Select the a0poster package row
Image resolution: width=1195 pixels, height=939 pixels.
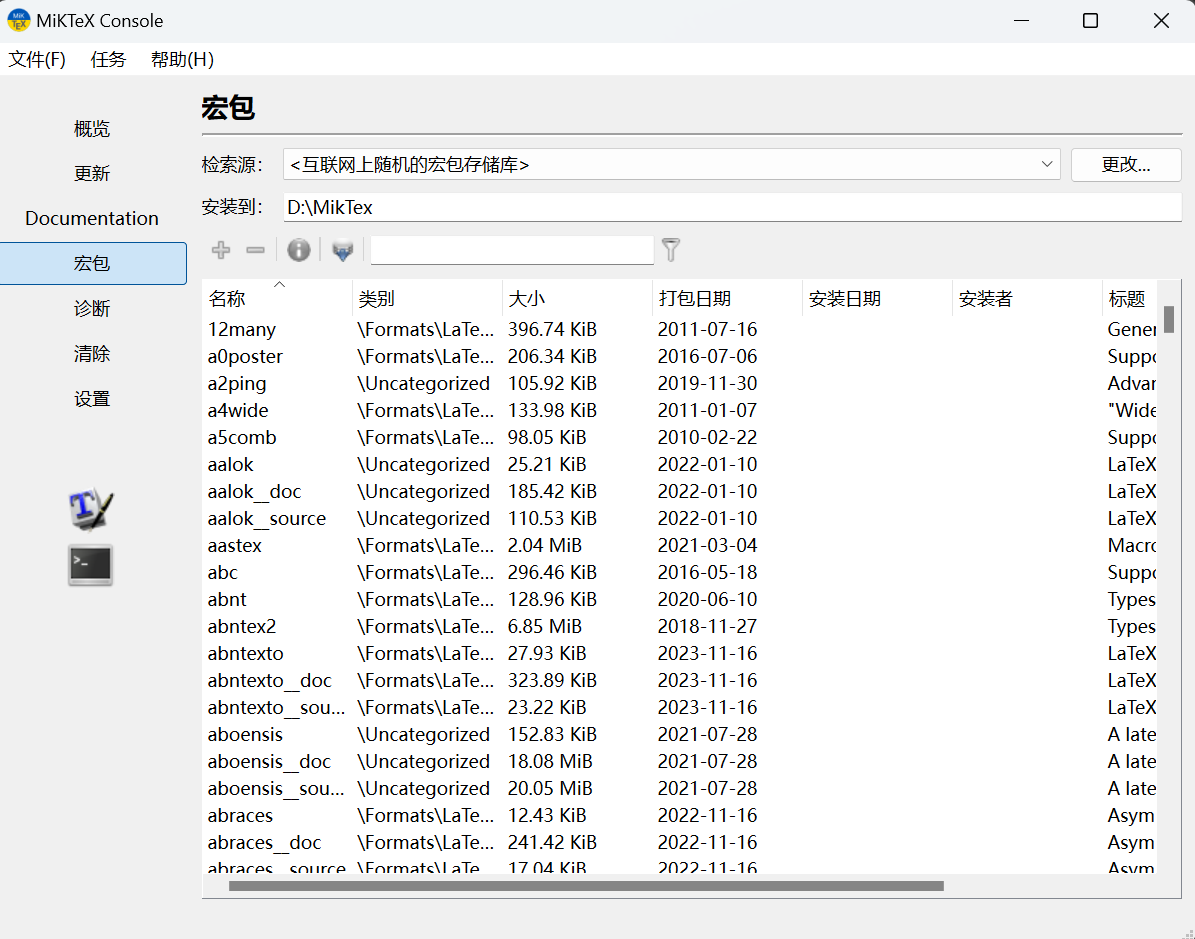[680, 356]
